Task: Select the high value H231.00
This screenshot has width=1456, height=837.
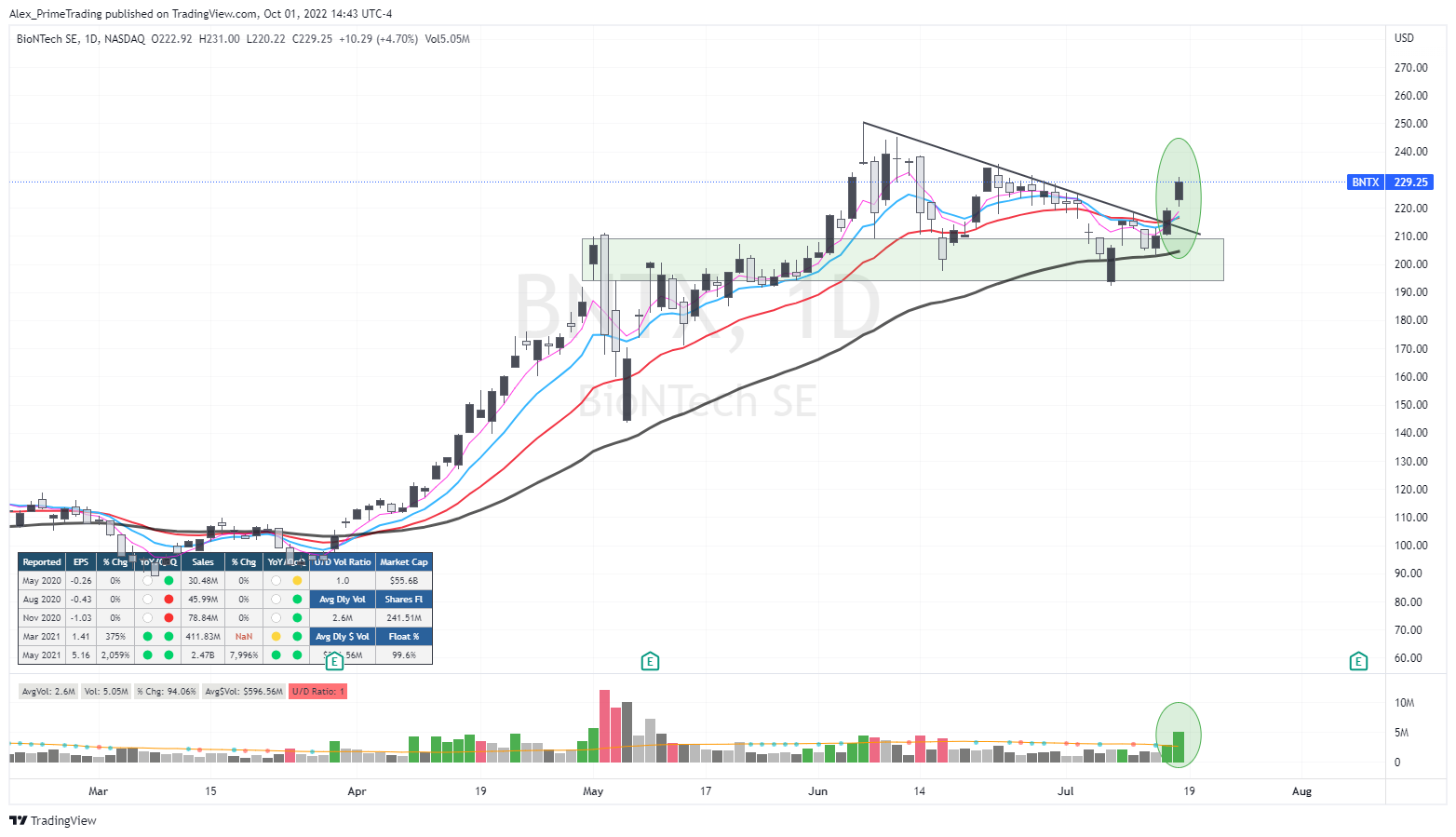Action: 219,39
